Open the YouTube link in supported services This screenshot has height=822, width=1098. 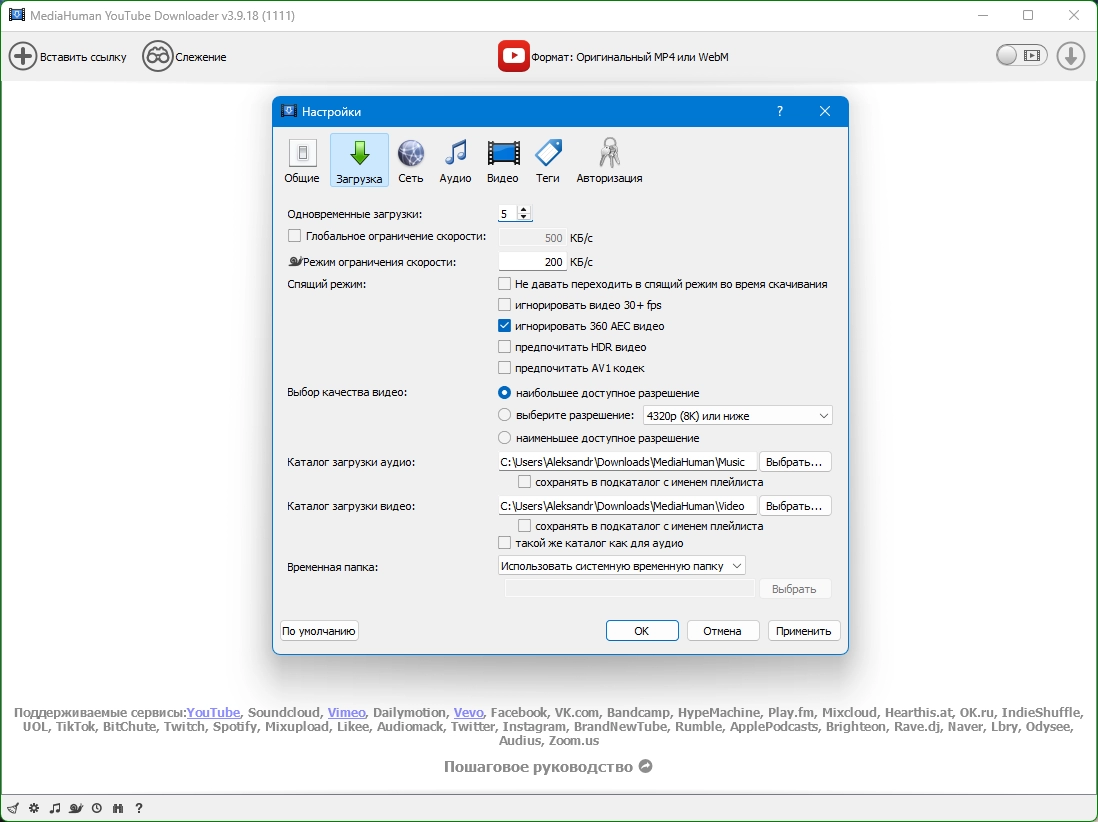point(214,713)
